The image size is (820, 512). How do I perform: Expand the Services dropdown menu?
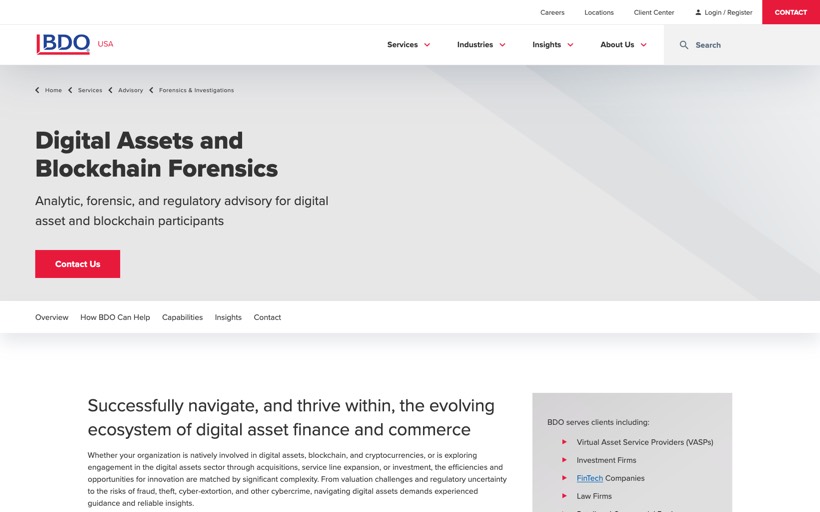pyautogui.click(x=408, y=44)
